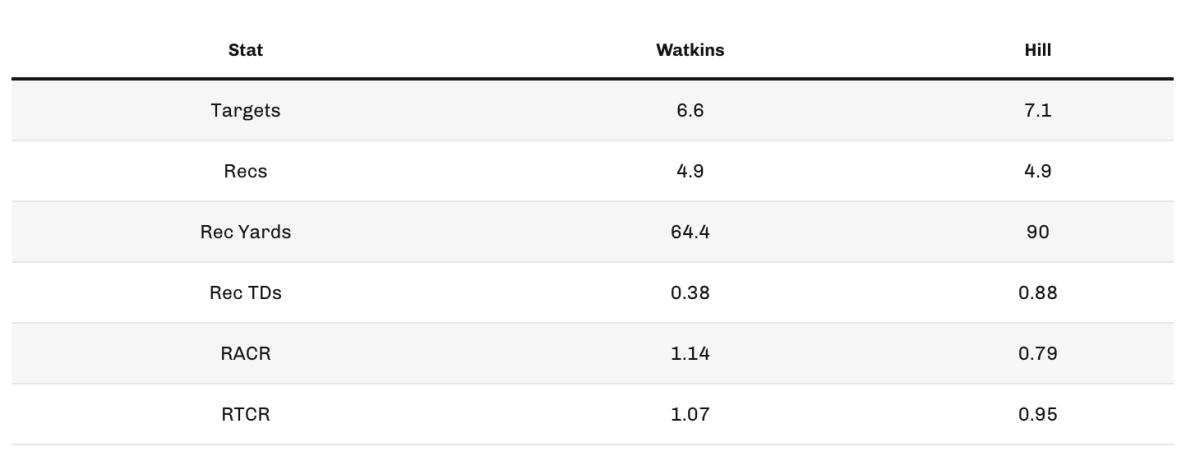This screenshot has height=465, width=1200.
Task: Select the Targets row label
Action: click(x=245, y=111)
